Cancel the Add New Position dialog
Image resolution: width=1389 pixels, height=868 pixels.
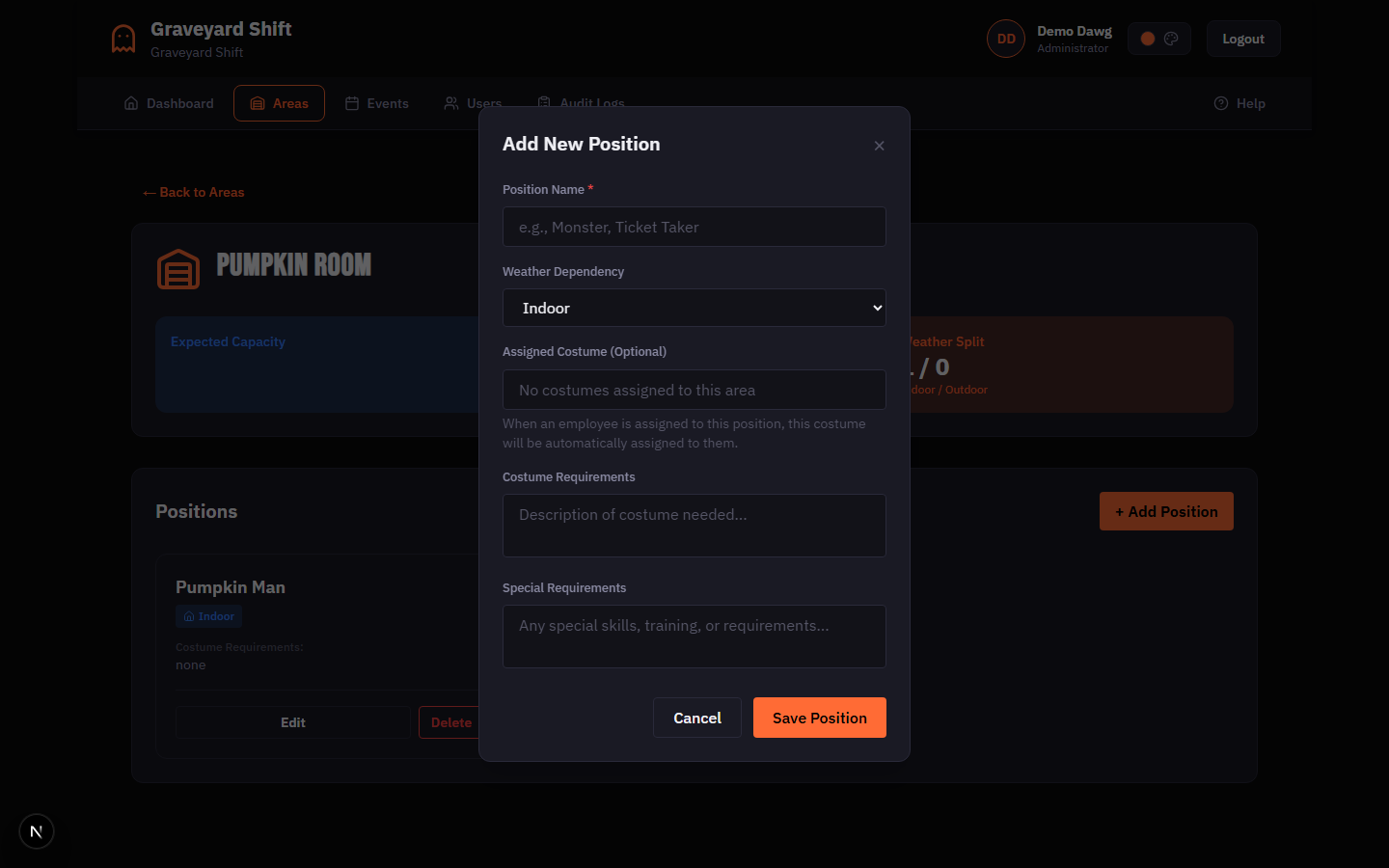pos(696,718)
